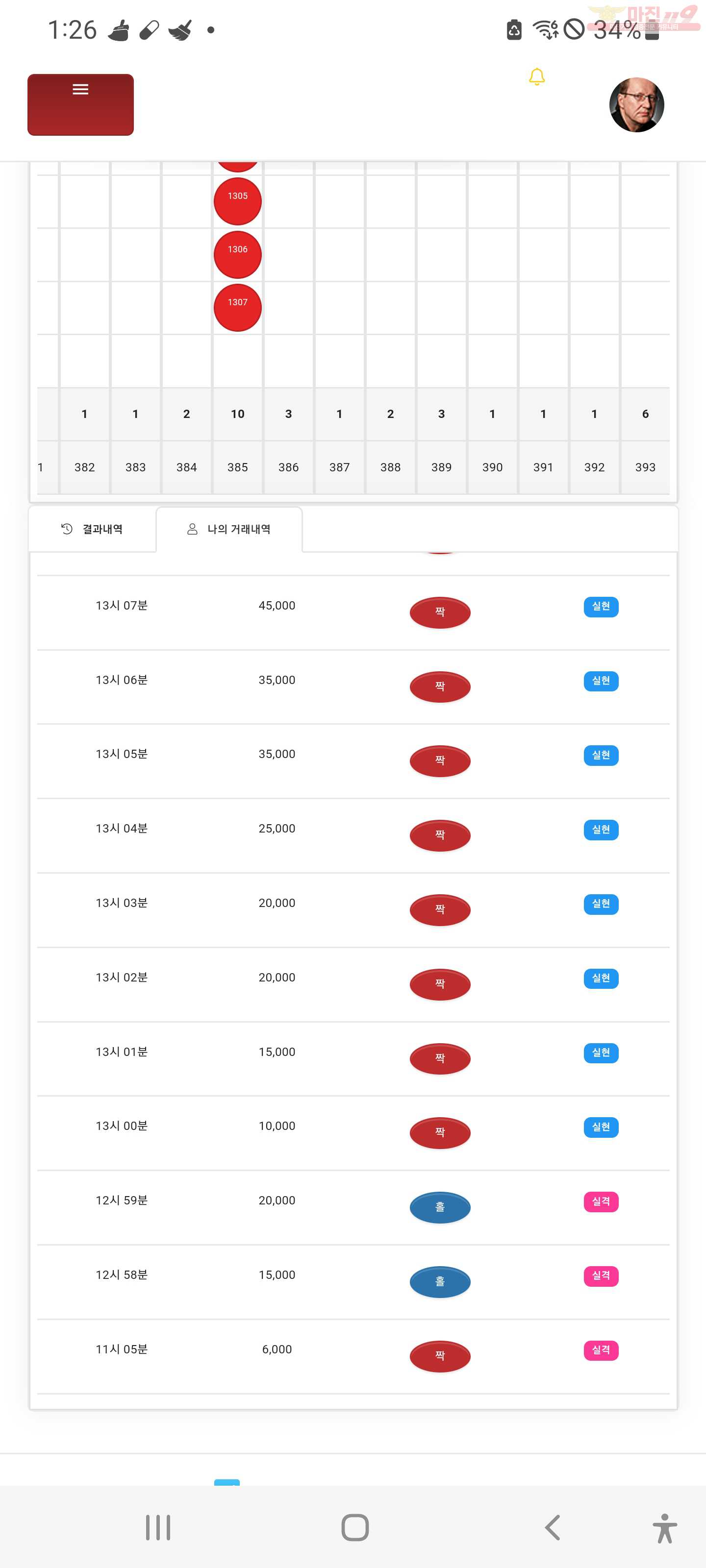Switch to 나의 거래내역 tab
The image size is (706, 1568).
point(229,529)
